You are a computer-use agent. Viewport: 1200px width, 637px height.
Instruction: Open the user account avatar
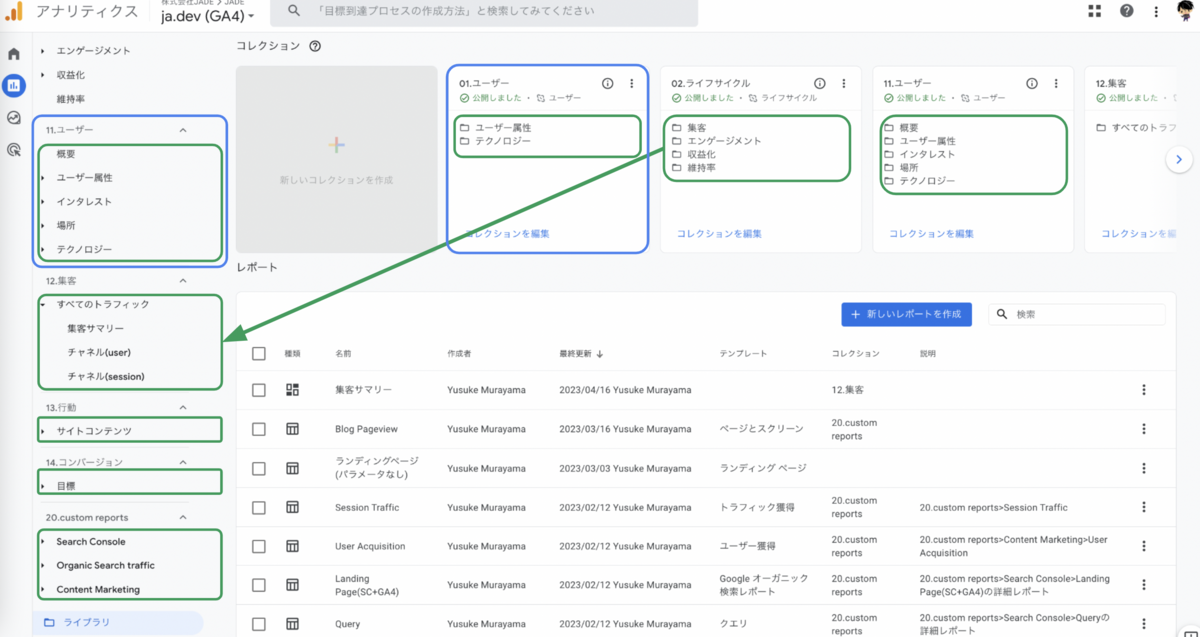coord(1186,10)
